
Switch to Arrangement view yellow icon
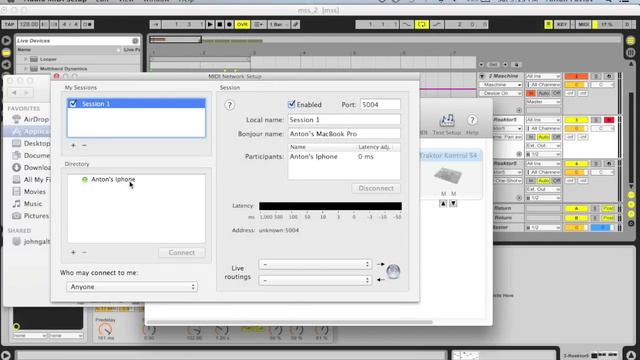[x=631, y=41]
